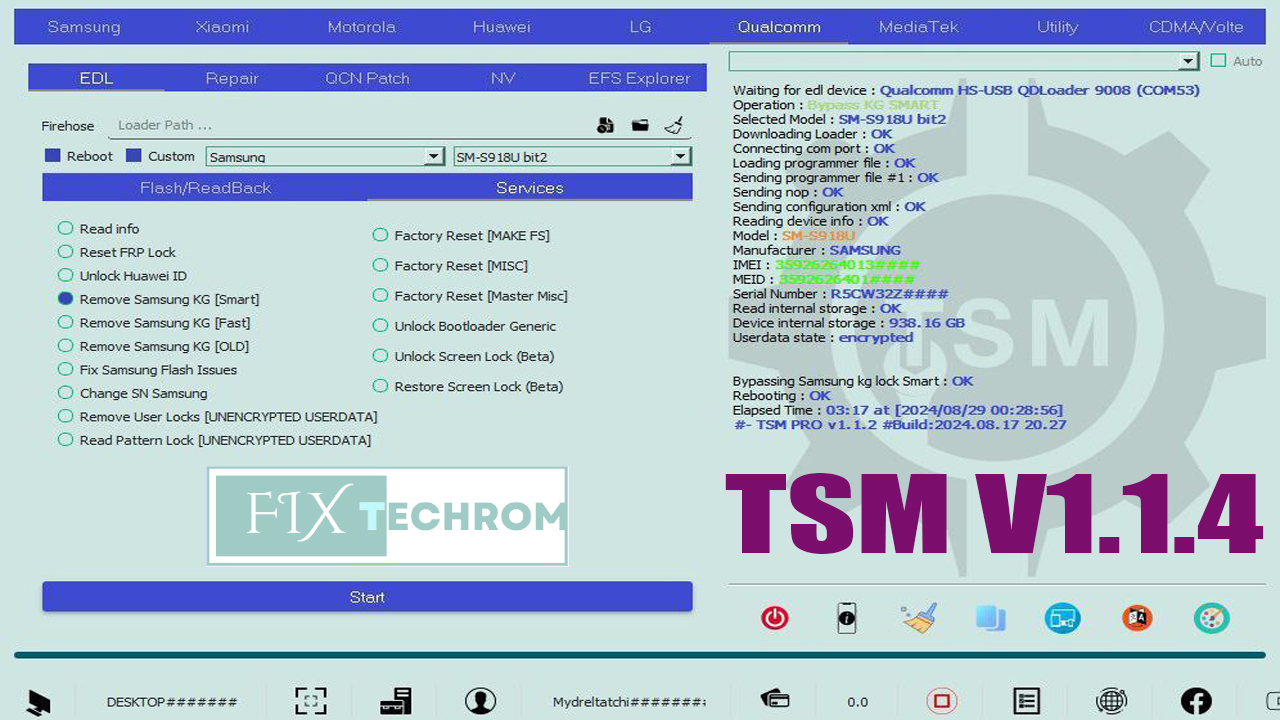Click the red power button icon

tap(775, 618)
